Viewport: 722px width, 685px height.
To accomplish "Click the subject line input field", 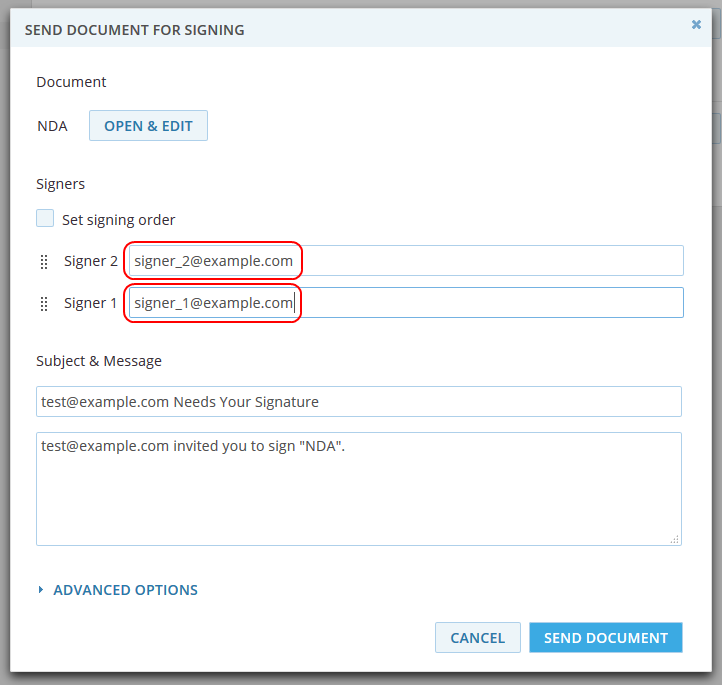I will pos(359,401).
